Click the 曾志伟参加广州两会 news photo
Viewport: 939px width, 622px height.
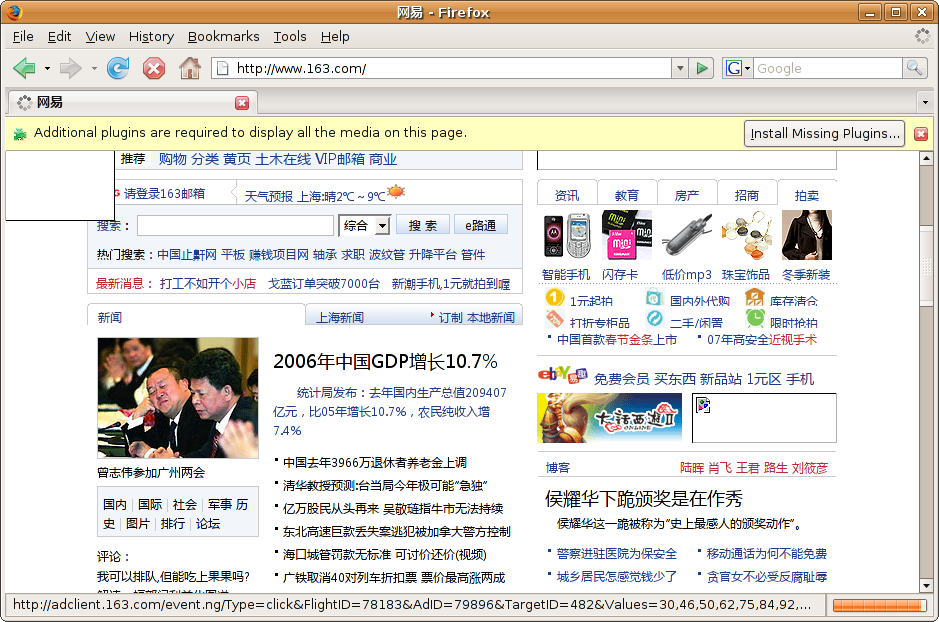click(178, 398)
